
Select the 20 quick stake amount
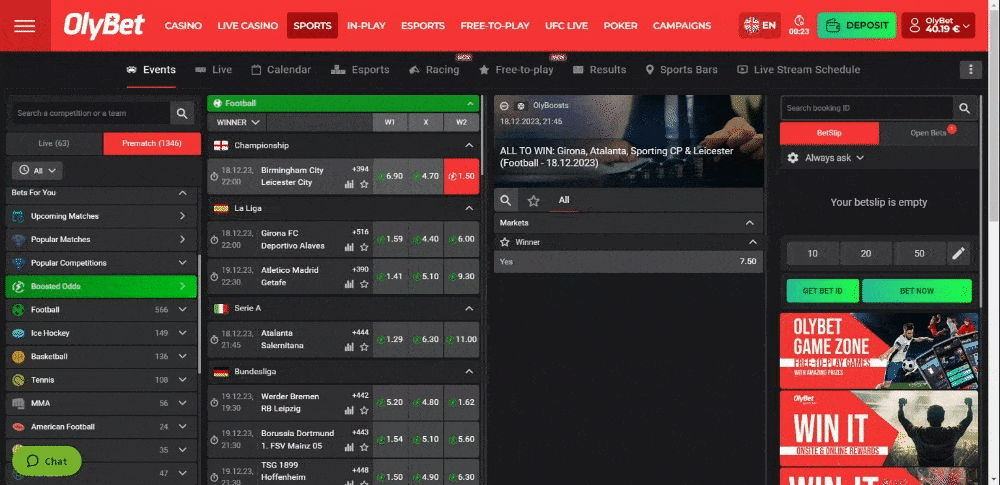pos(865,254)
